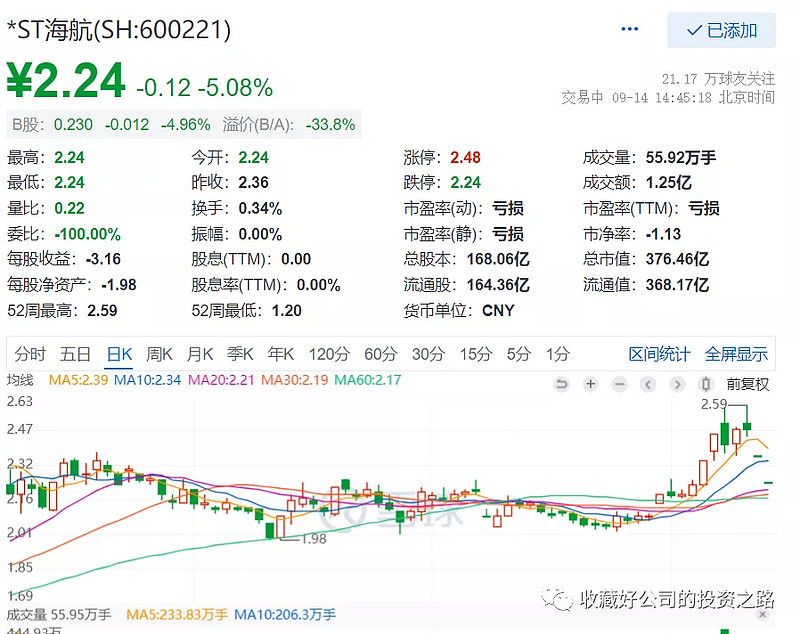Switch to the 30分 interval tab

[429, 353]
